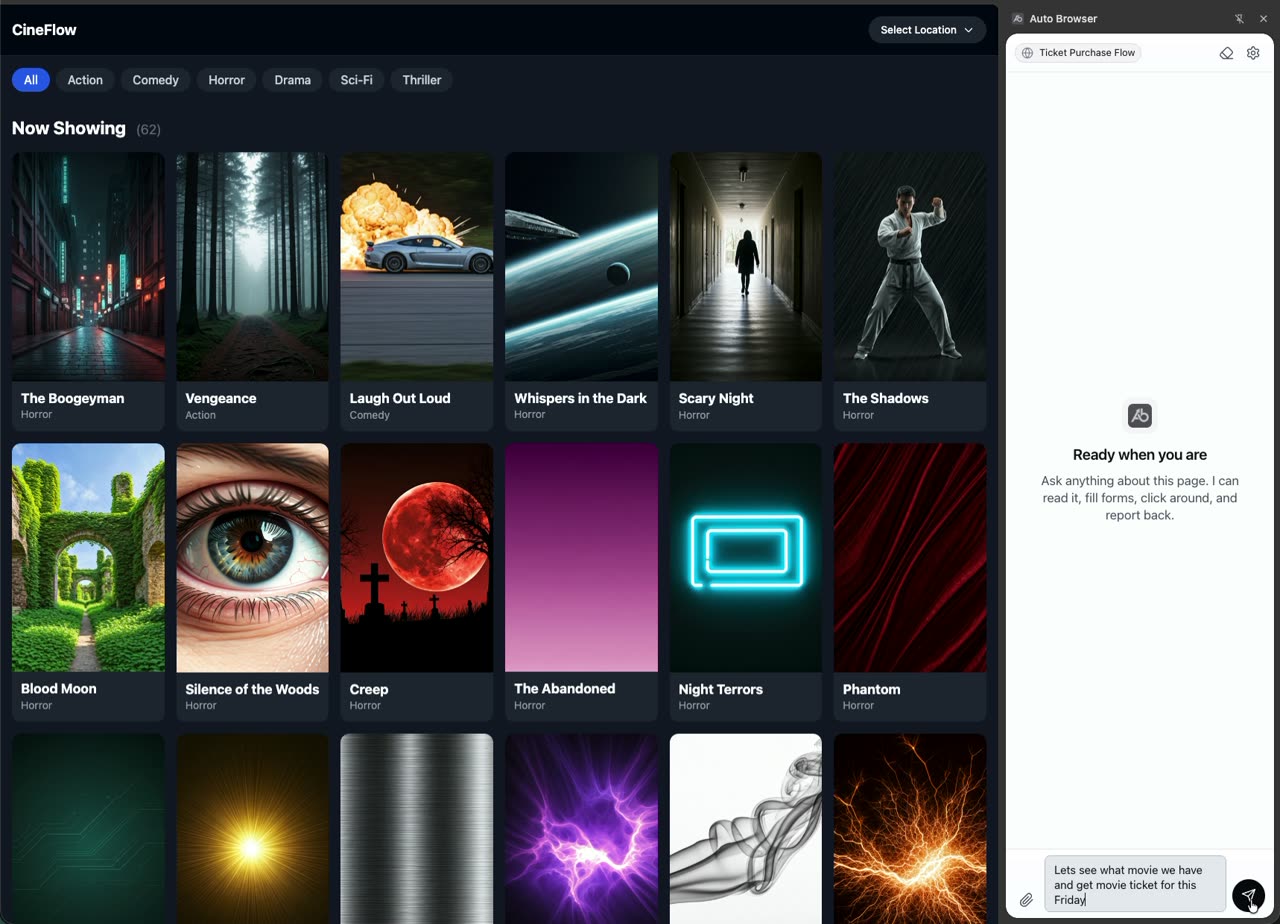Unpin the Auto Browser side panel
1280x924 pixels.
coord(1239,19)
